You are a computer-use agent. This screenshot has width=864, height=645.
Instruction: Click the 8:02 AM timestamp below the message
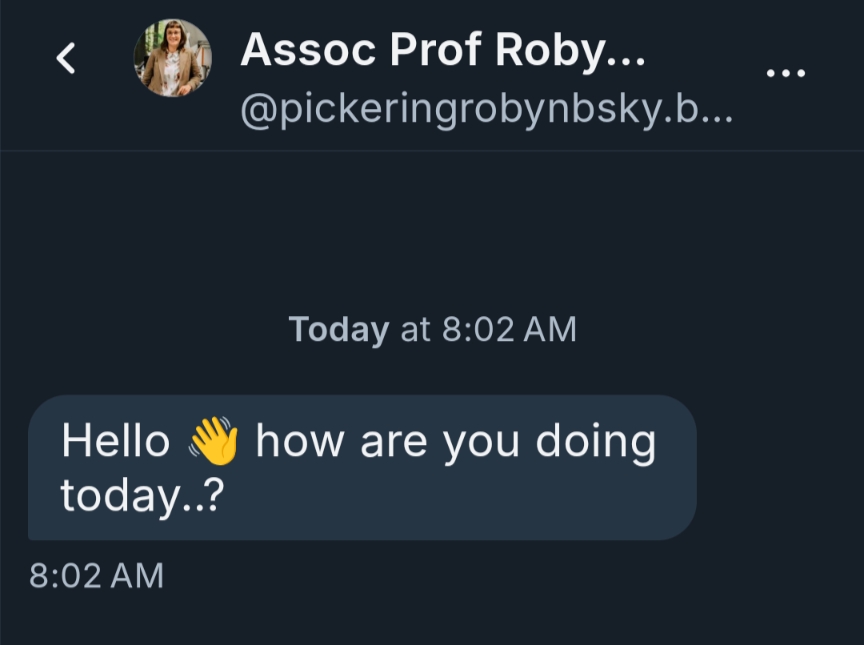coord(96,575)
